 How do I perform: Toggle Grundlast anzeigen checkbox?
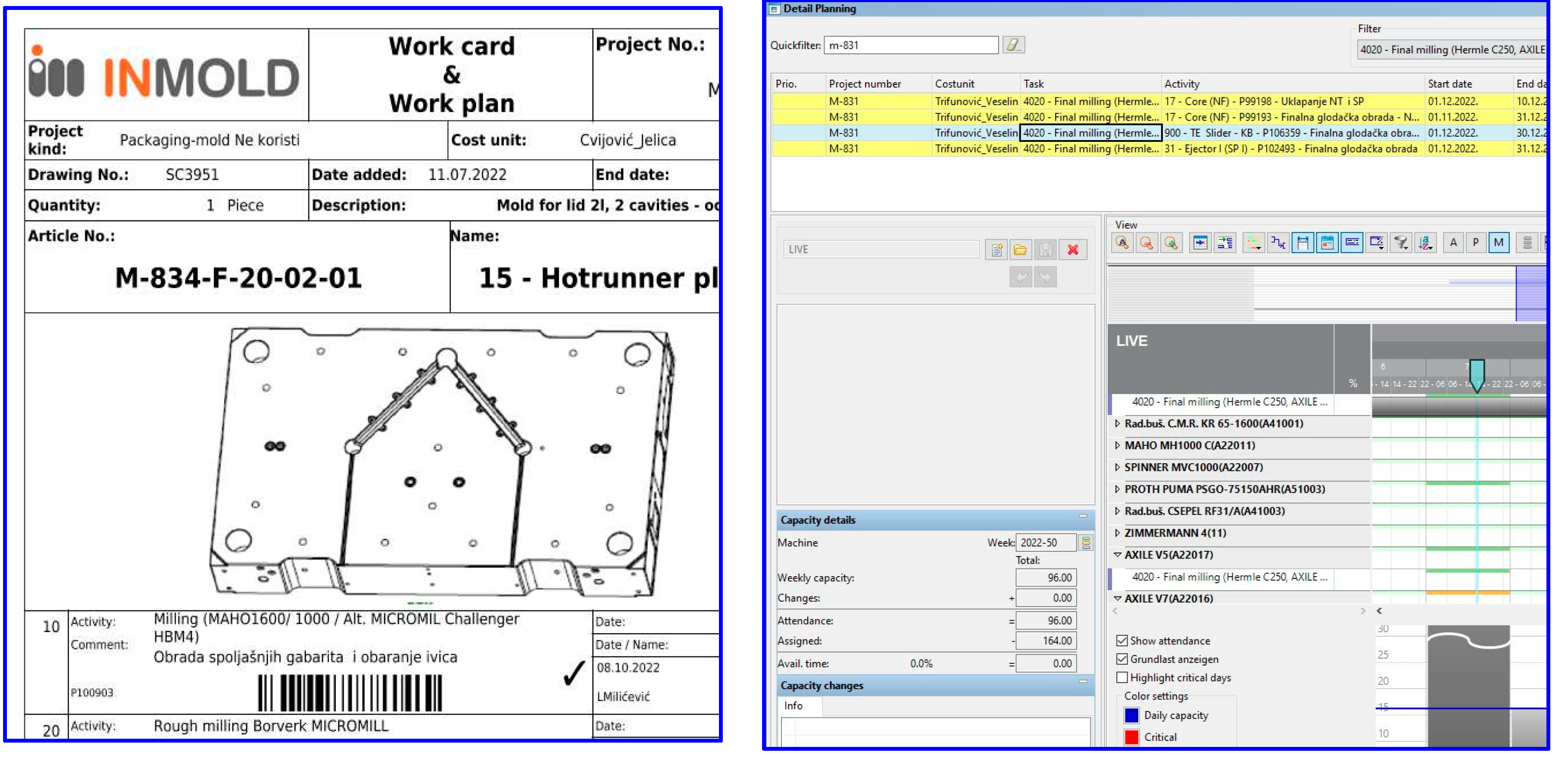1122,659
